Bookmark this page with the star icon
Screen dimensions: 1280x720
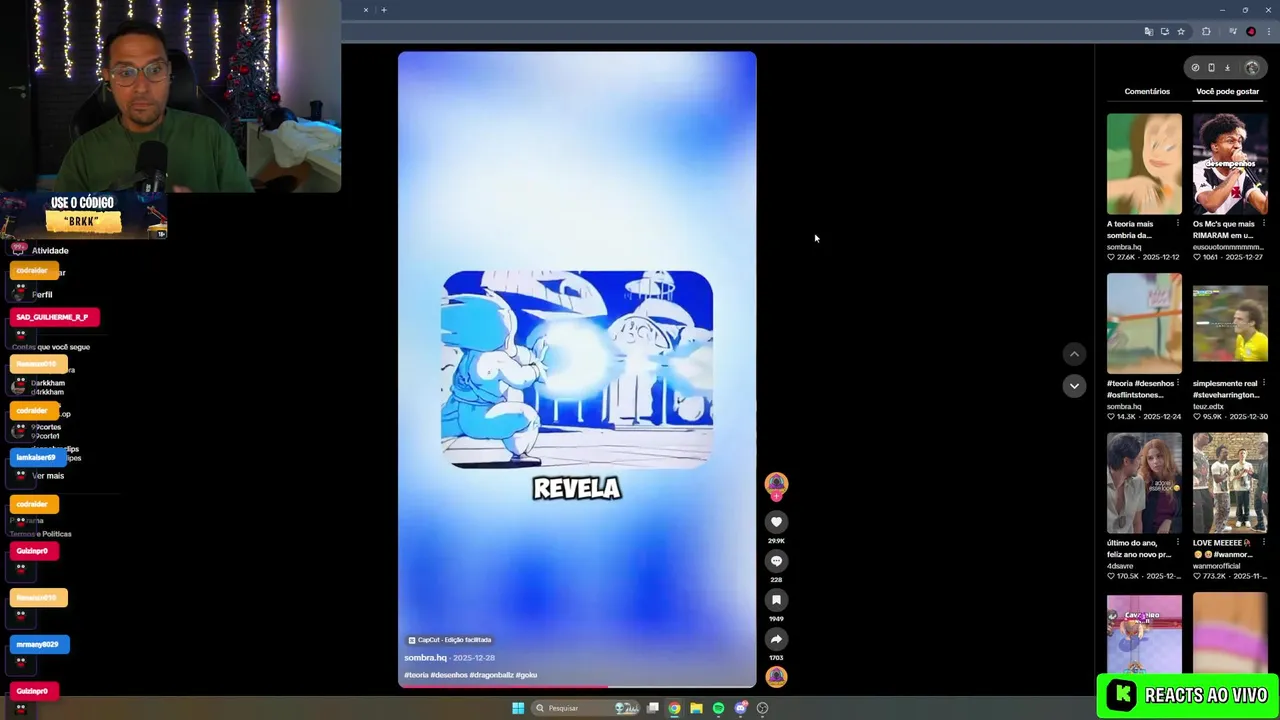pos(1181,32)
